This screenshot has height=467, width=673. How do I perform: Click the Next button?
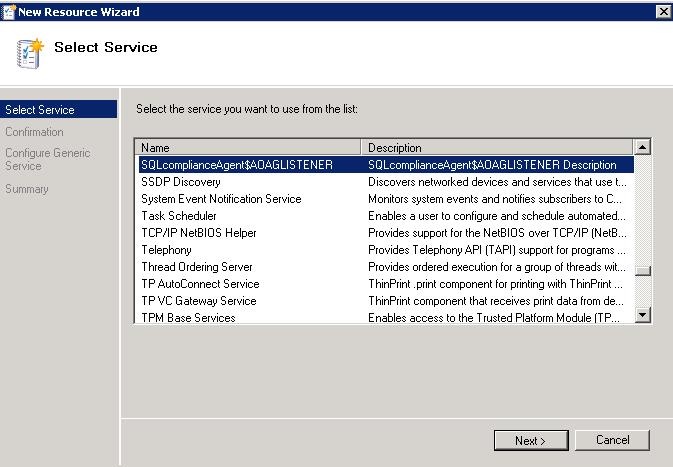click(530, 440)
